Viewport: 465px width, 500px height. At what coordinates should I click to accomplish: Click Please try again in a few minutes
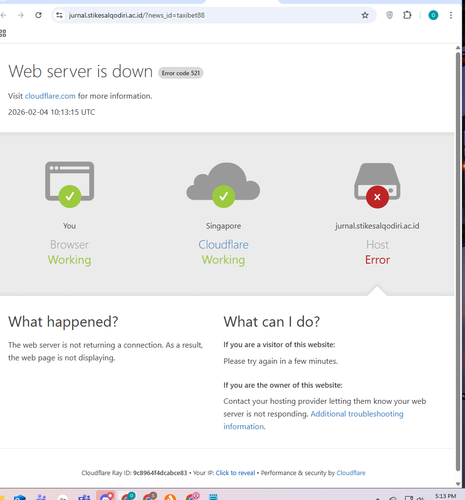coord(281,361)
